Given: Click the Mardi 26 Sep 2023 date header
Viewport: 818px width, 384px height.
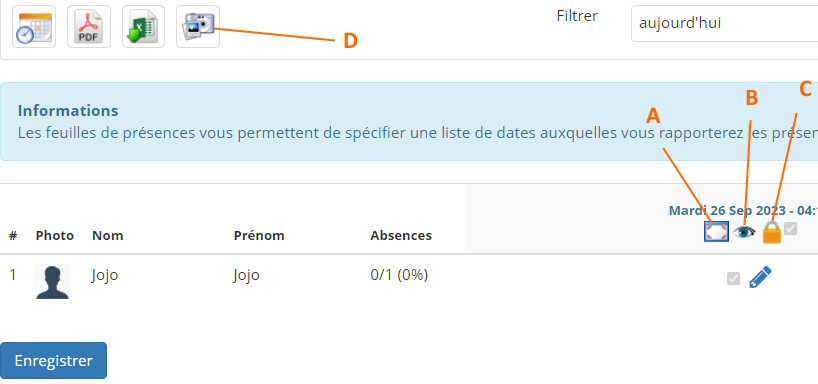Looking at the screenshot, I should 743,211.
